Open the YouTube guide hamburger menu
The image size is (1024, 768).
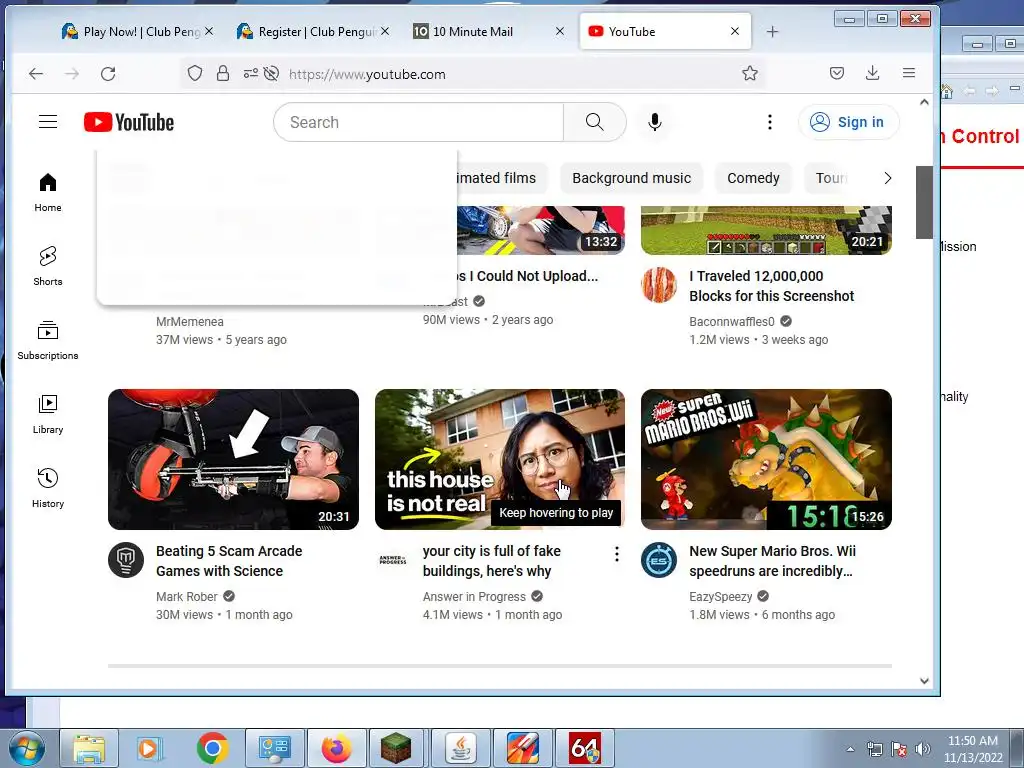pyautogui.click(x=48, y=122)
